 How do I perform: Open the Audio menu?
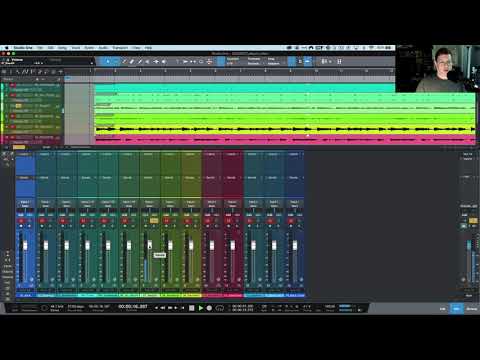coord(103,48)
